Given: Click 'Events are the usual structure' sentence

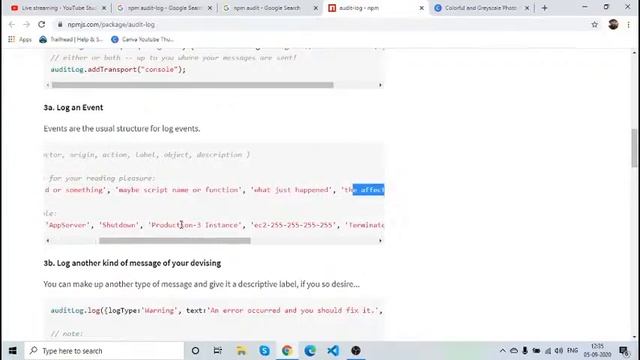Looking at the screenshot, I should tap(122, 129).
